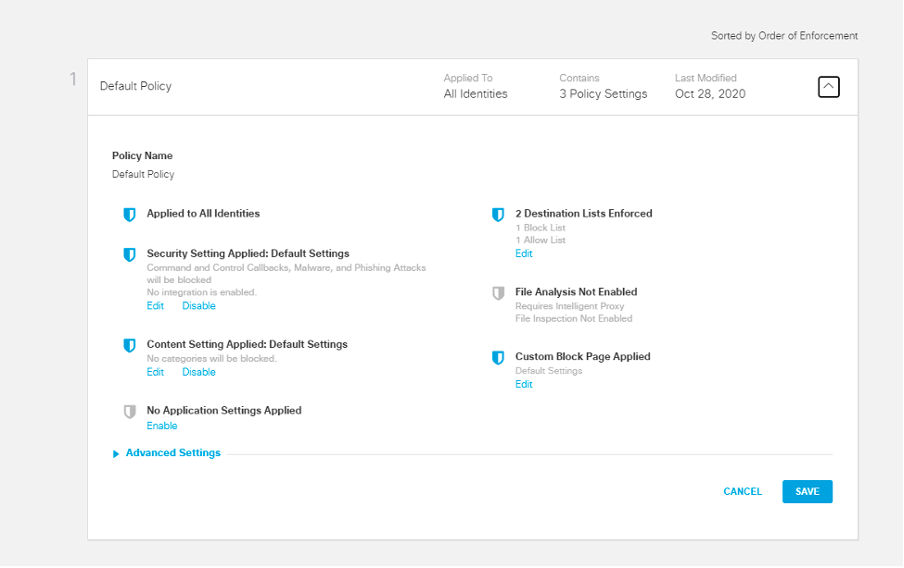This screenshot has height=568, width=904.
Task: Click the 3 Policy Settings summary text
Action: tap(603, 94)
